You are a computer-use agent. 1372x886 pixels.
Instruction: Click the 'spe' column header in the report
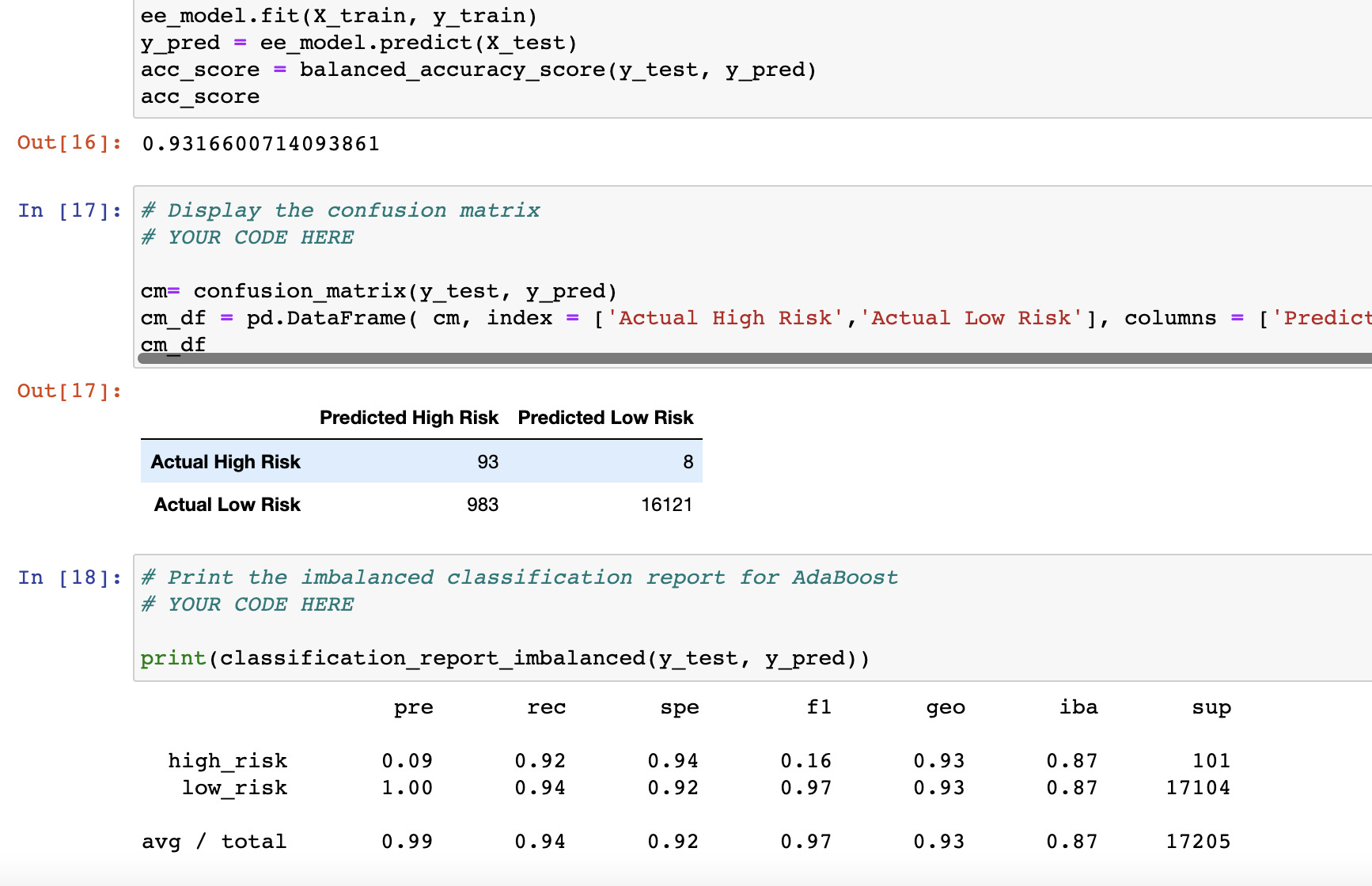tap(680, 707)
